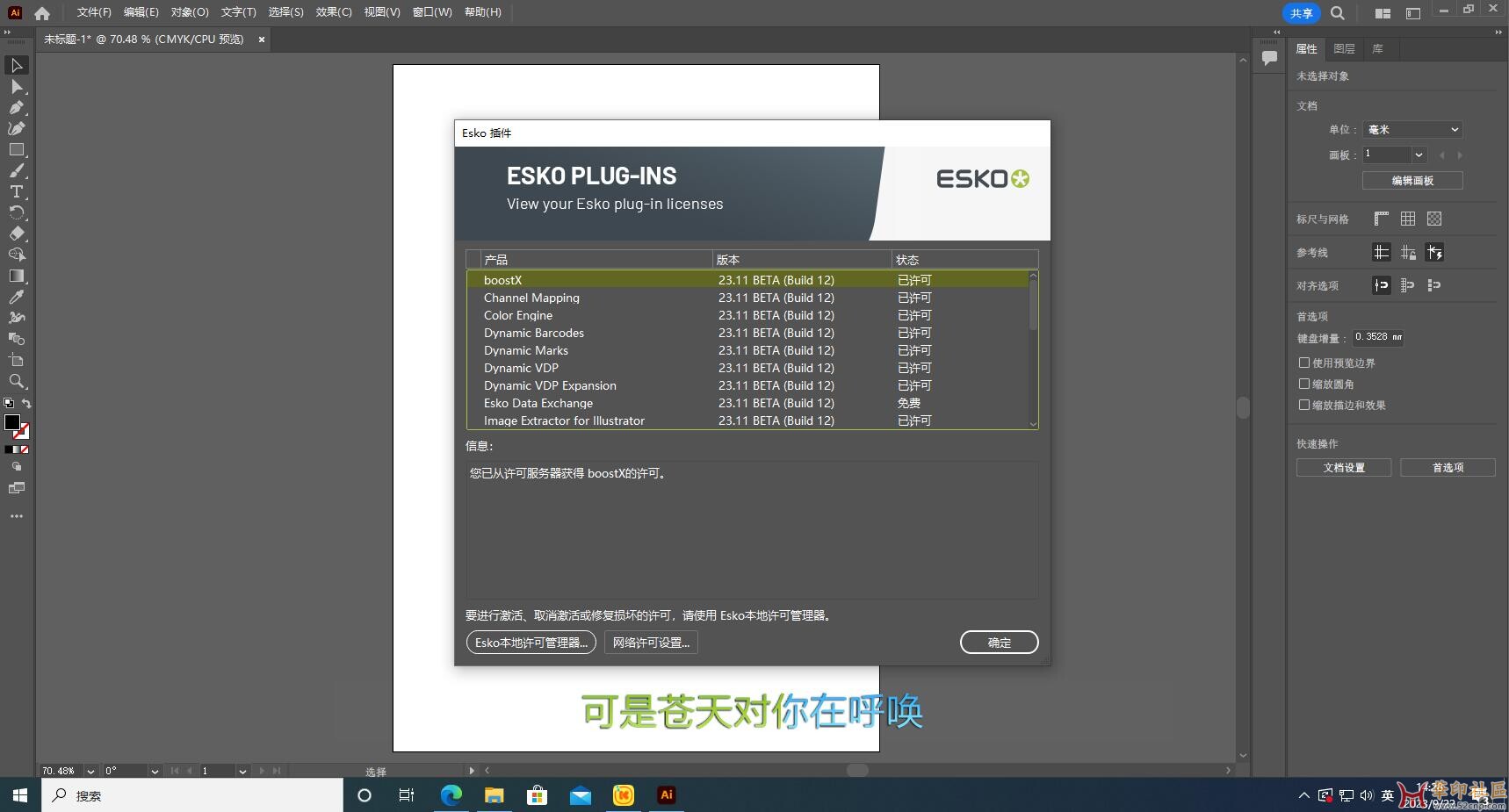Viewport: 1509px width, 812px height.
Task: Reset to default fill and stroke
Action: (9, 404)
